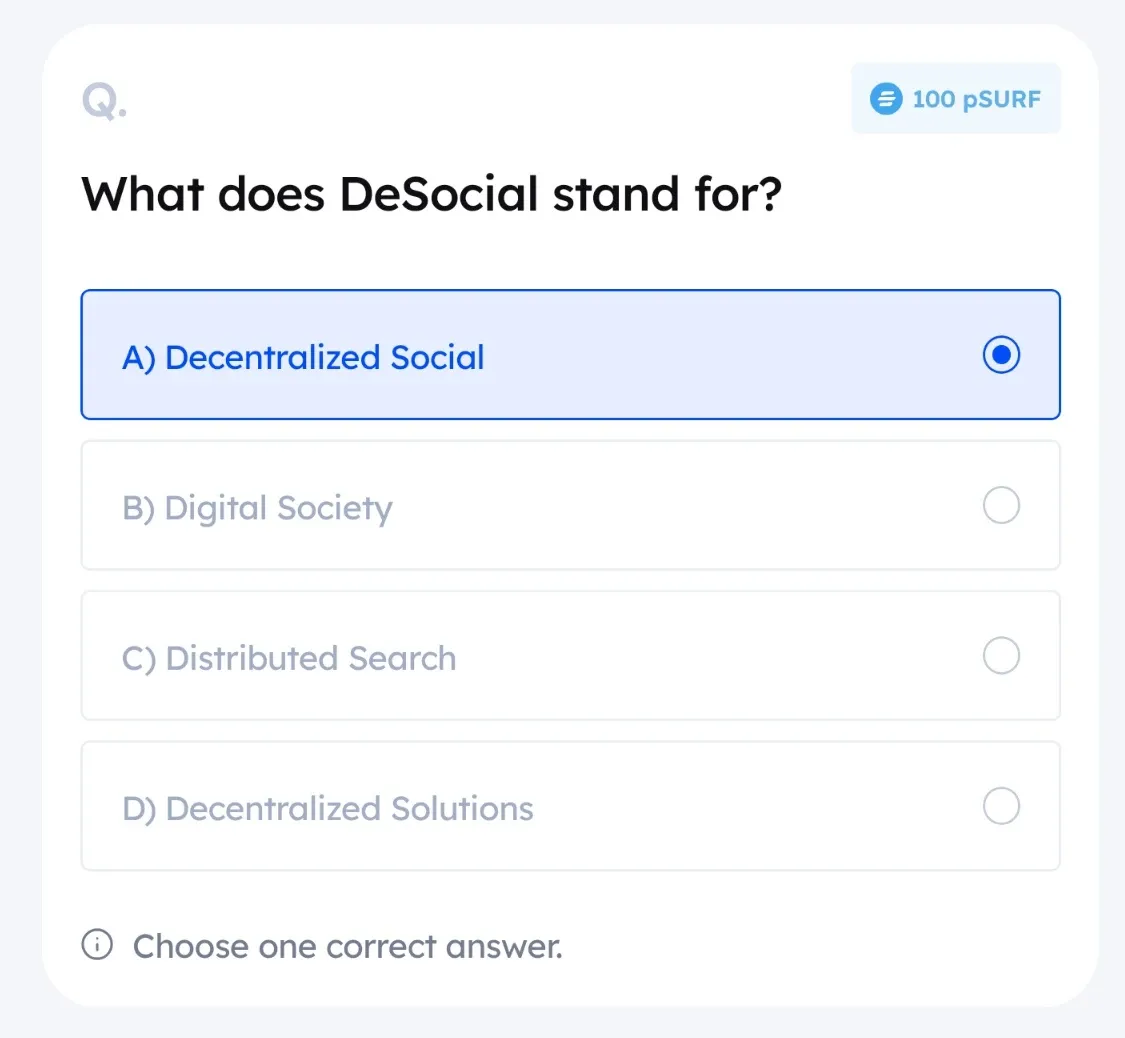The width and height of the screenshot is (1125, 1038).
Task: Click the blue circular SURF logo
Action: click(x=884, y=99)
